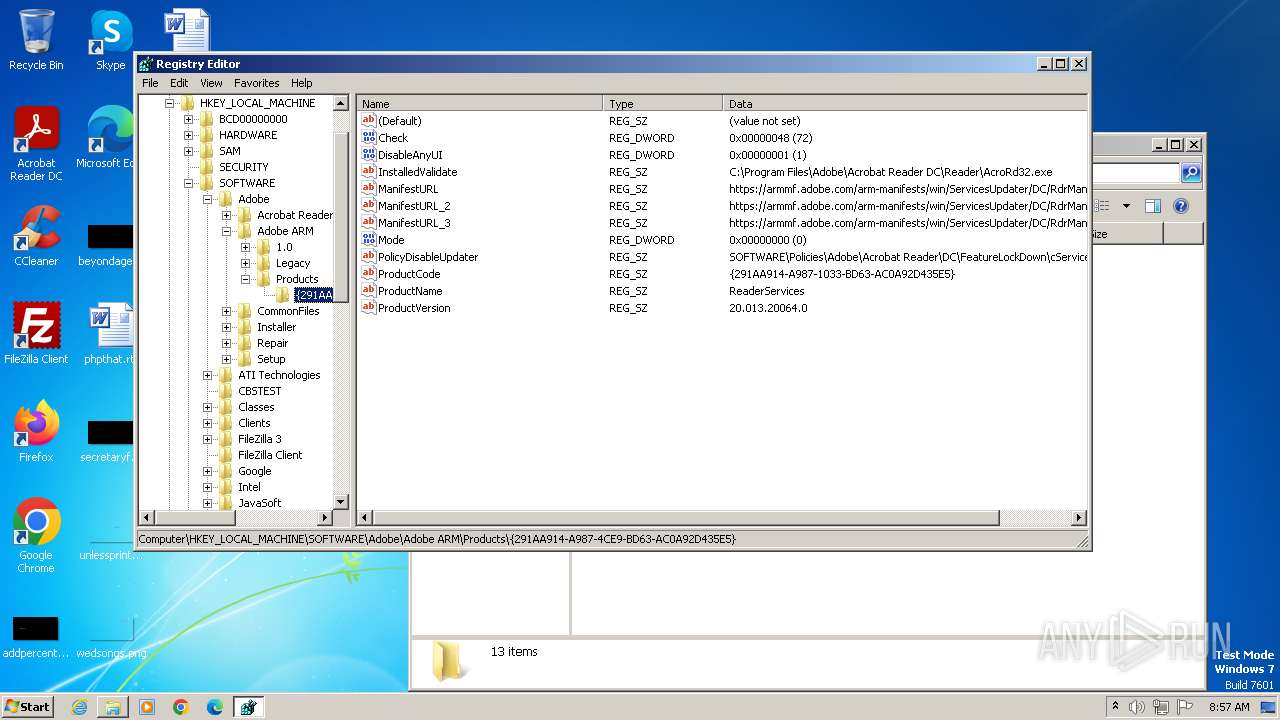Open the Recycle Bin desktop icon
This screenshot has height=720, width=1280.
(36, 40)
